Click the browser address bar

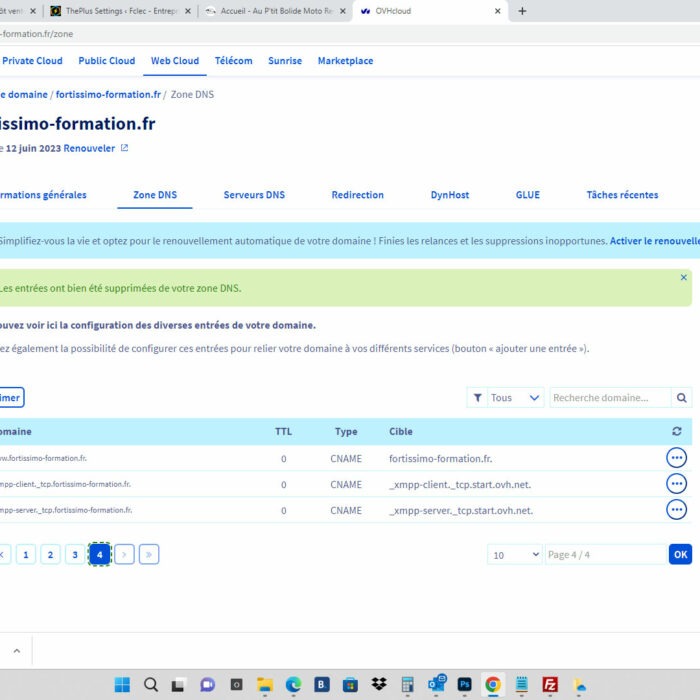350,34
